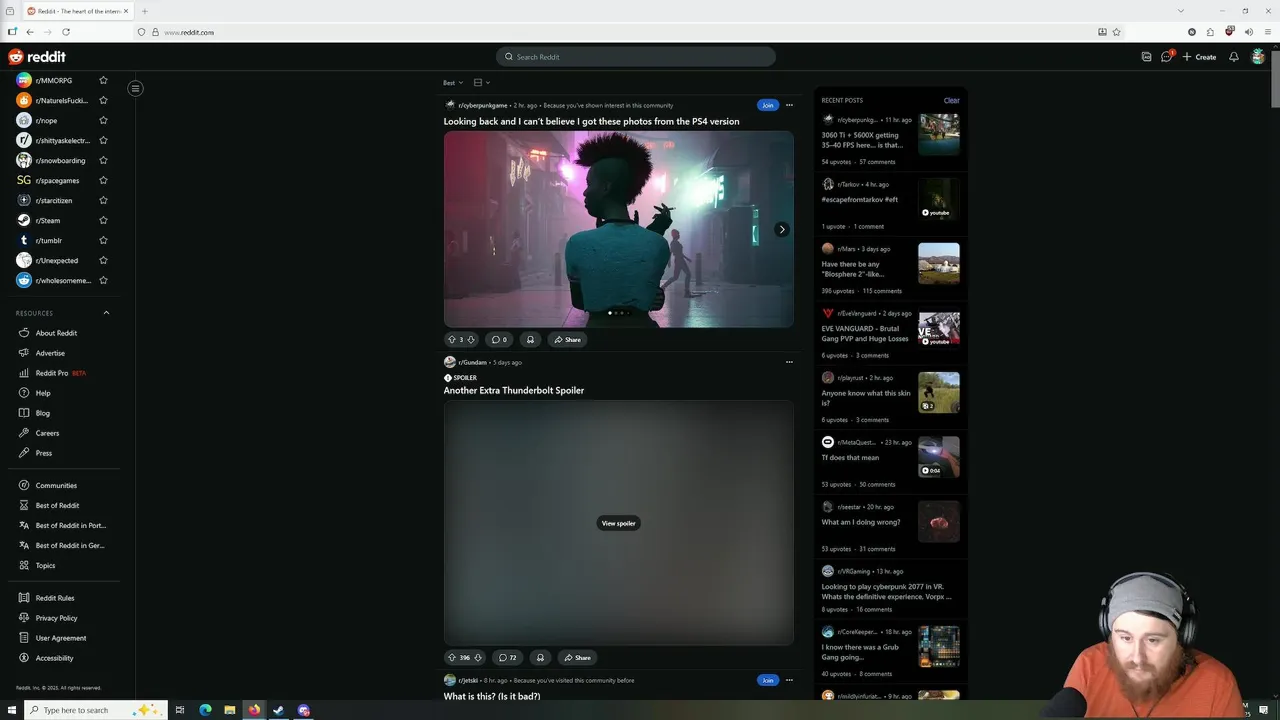The height and width of the screenshot is (720, 1280).
Task: Upvote the Extra Thunderbolt Spoiler post
Action: [451, 658]
